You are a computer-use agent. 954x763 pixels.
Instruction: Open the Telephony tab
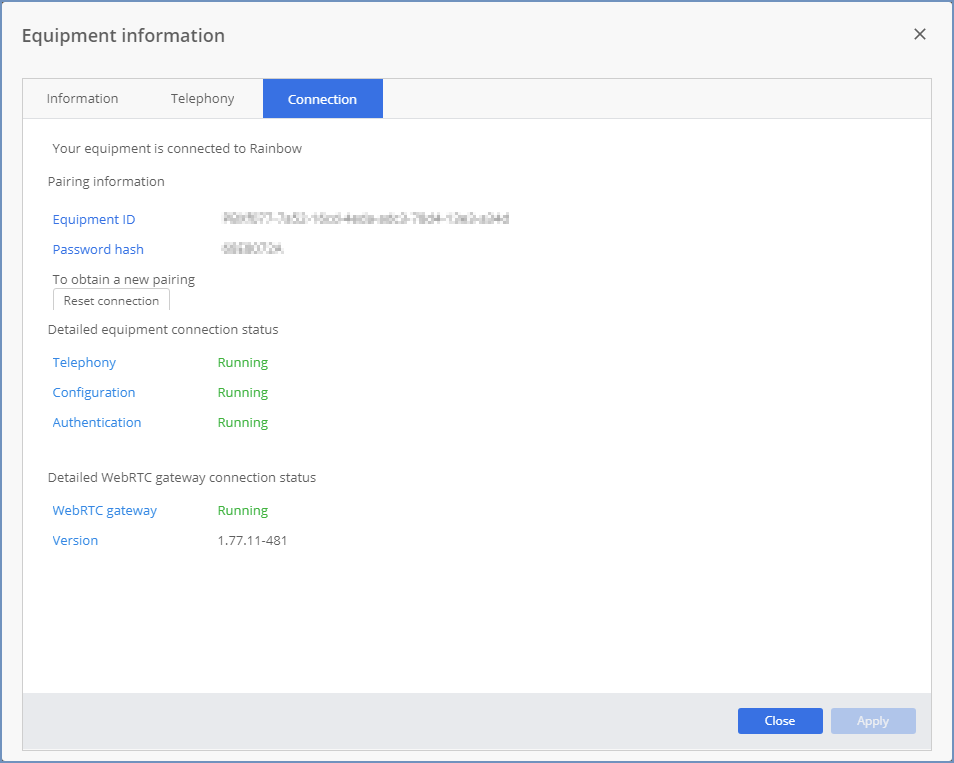202,99
